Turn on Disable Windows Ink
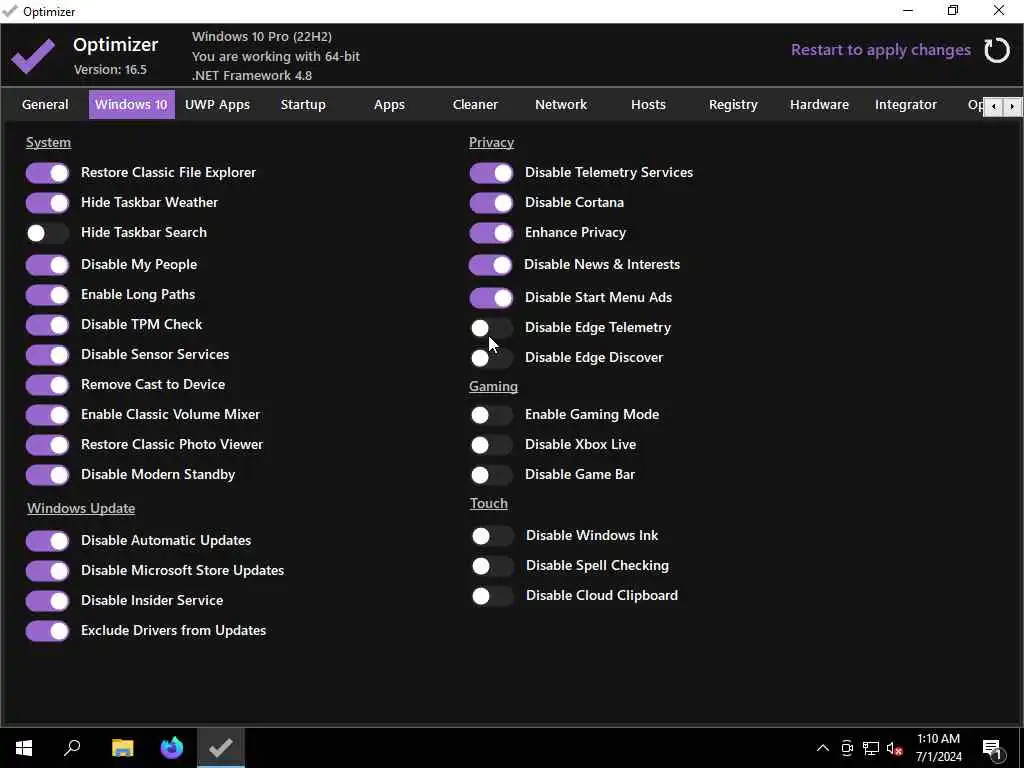Viewport: 1024px width, 768px height. pos(492,536)
